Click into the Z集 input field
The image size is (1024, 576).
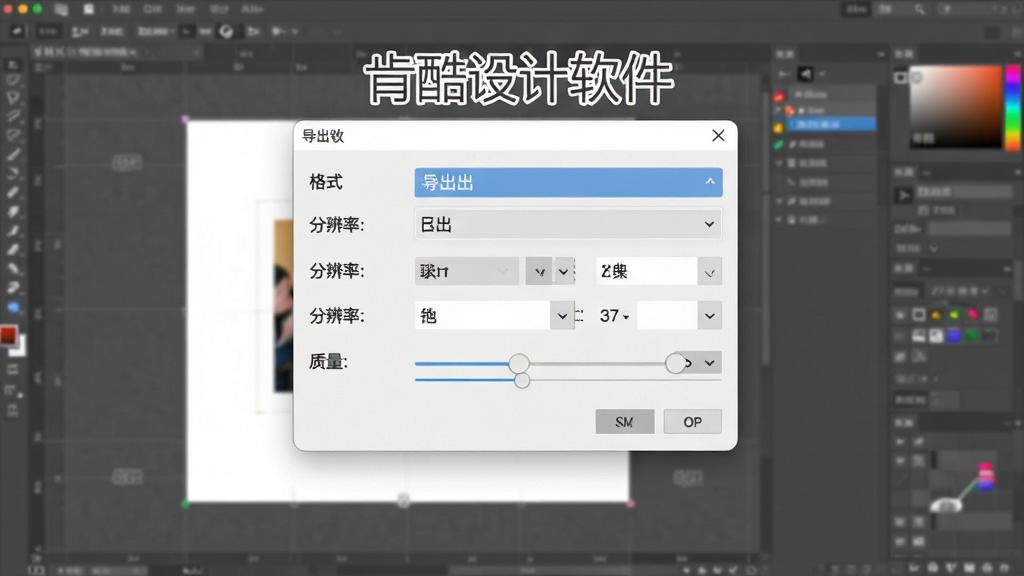(647, 271)
